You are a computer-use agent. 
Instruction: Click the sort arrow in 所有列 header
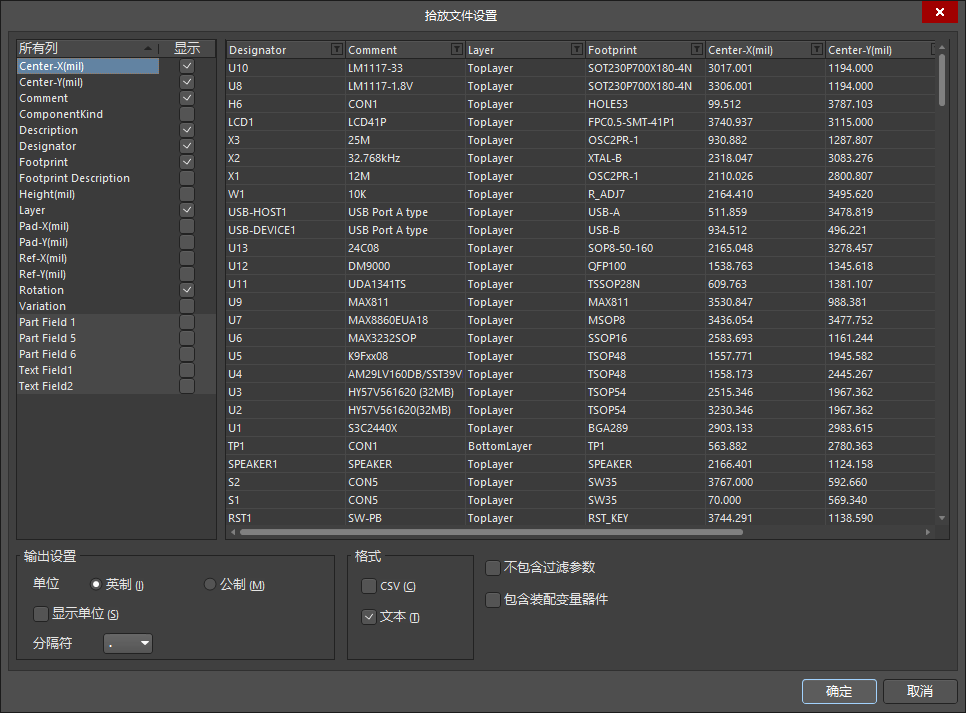pos(148,48)
